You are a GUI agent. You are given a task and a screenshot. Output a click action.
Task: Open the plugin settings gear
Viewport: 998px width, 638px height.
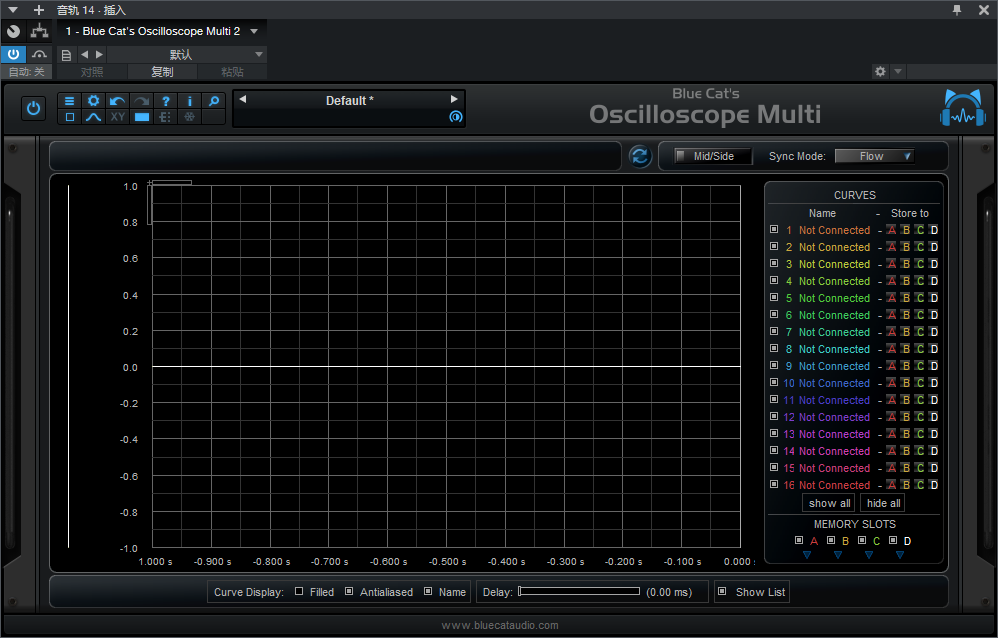coord(94,101)
